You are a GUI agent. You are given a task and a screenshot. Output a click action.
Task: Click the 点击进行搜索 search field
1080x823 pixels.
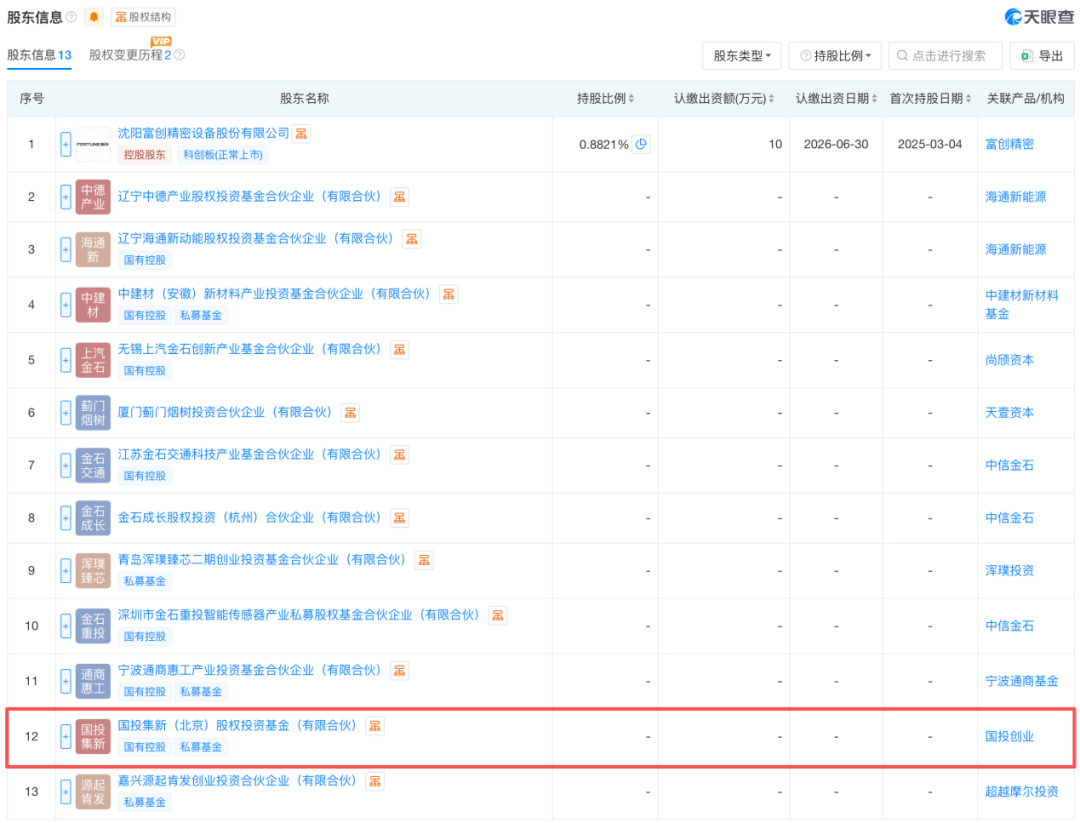tap(946, 56)
